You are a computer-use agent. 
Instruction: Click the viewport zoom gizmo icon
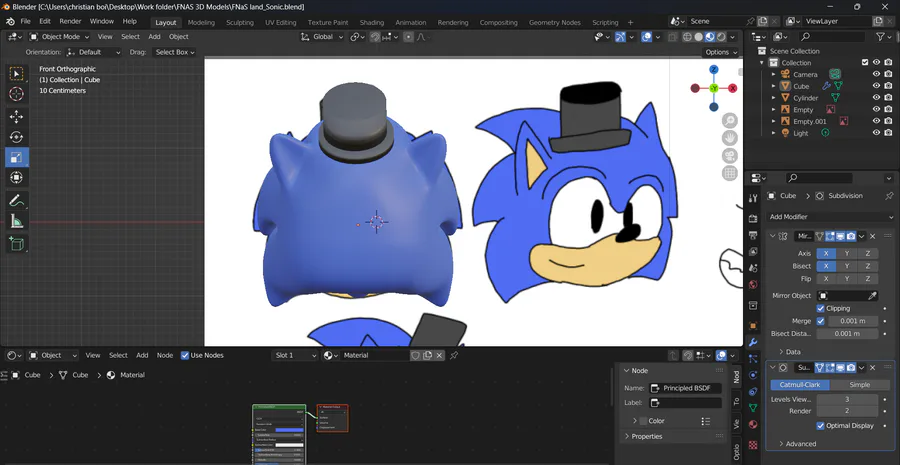730,121
